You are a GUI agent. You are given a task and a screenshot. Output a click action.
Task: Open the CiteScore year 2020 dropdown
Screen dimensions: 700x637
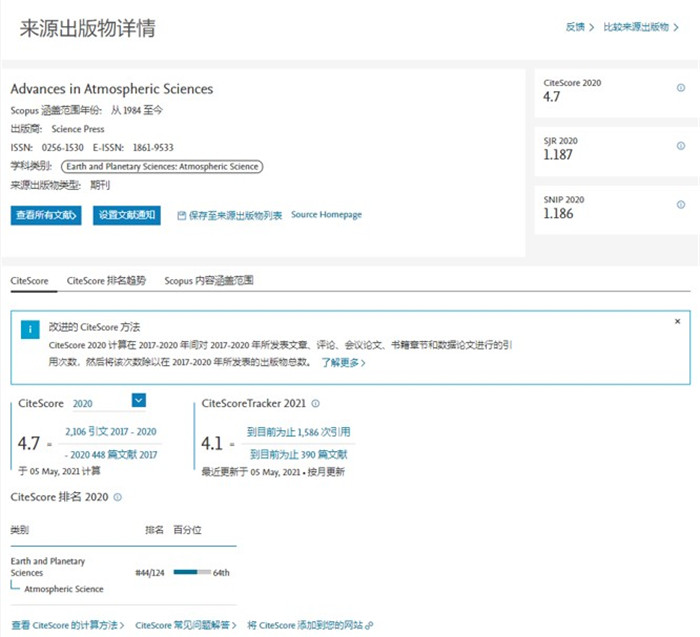pyautogui.click(x=139, y=401)
